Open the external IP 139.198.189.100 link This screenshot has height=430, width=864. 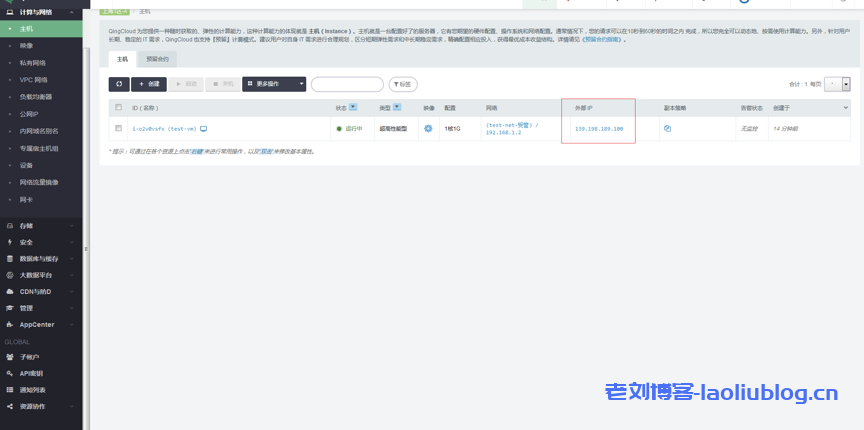click(x=599, y=129)
